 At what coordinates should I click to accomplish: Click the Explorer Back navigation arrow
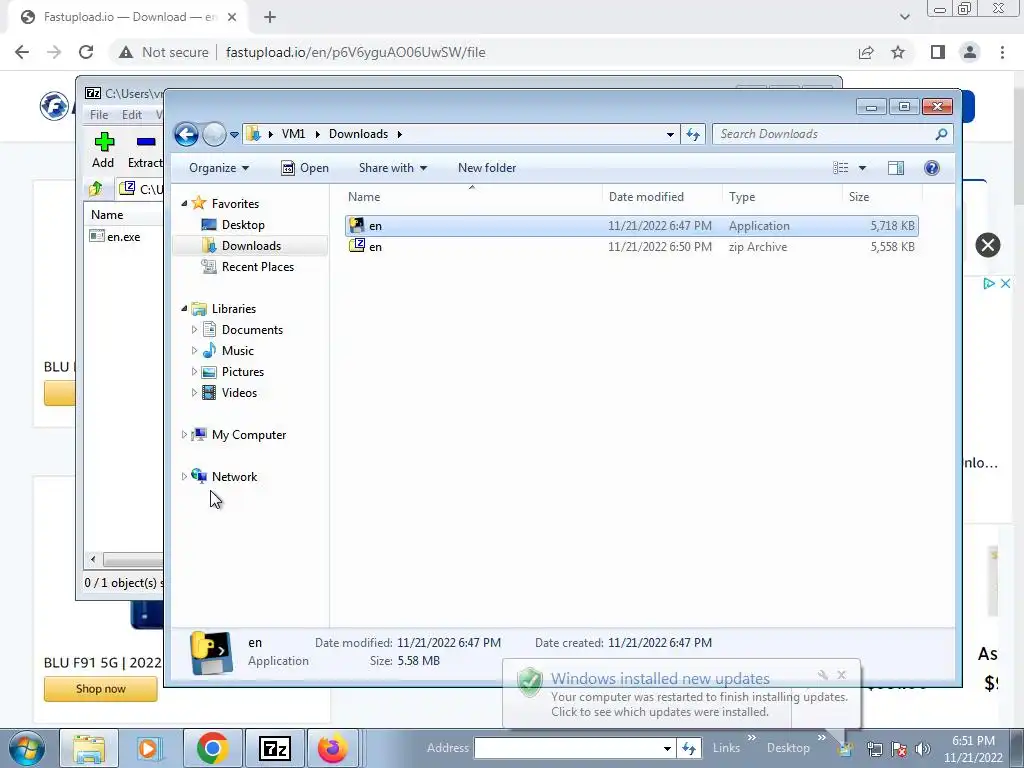pos(186,135)
